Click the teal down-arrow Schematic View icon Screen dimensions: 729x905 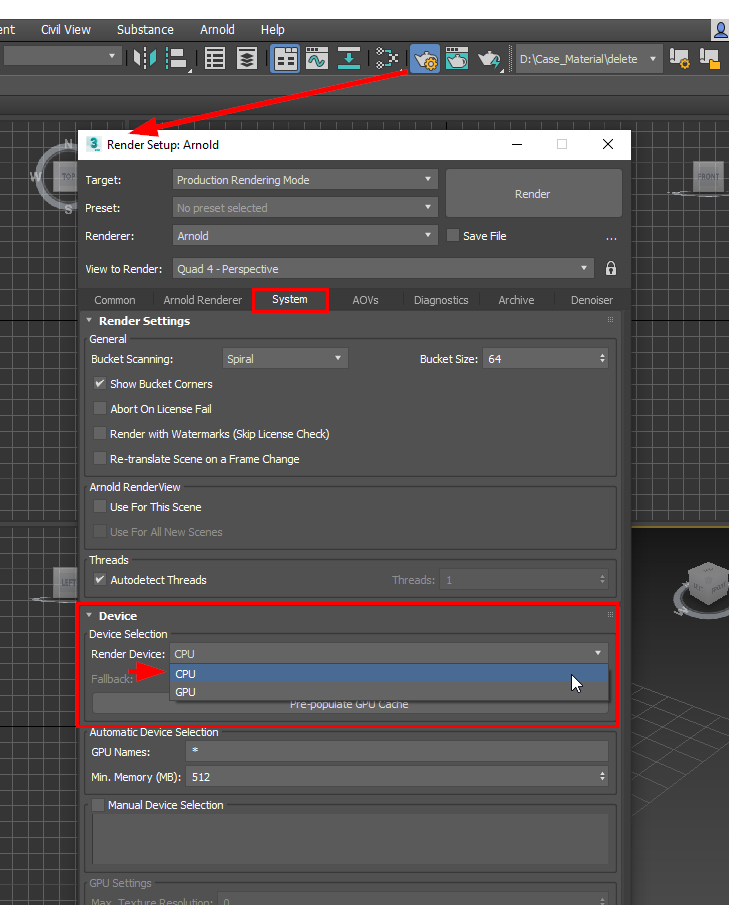click(x=349, y=58)
